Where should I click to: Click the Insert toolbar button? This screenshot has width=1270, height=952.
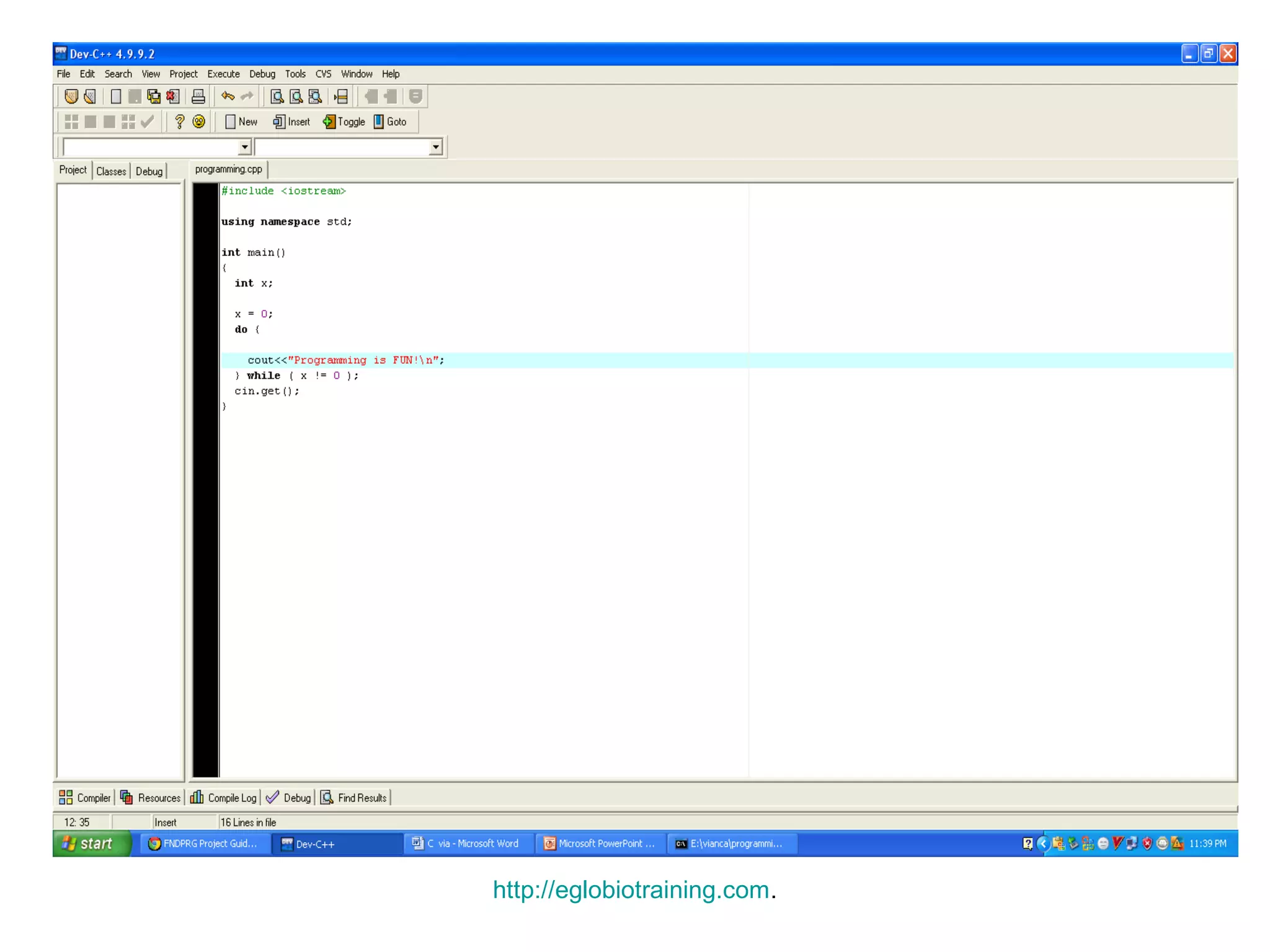point(291,122)
